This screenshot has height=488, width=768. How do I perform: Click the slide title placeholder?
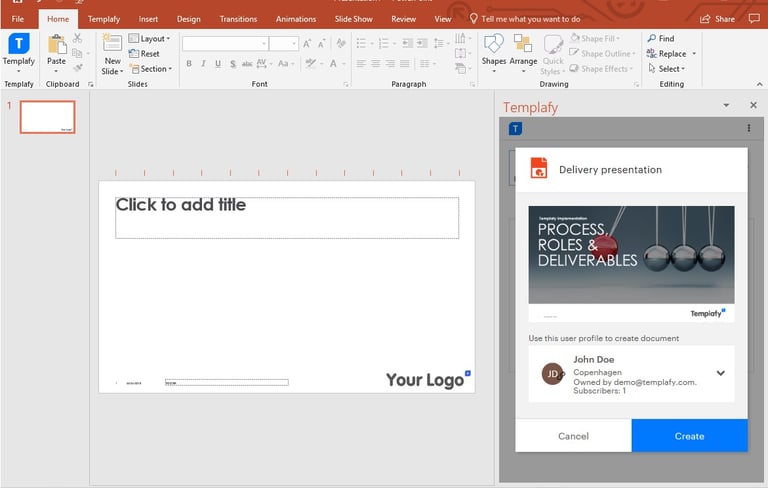click(287, 218)
